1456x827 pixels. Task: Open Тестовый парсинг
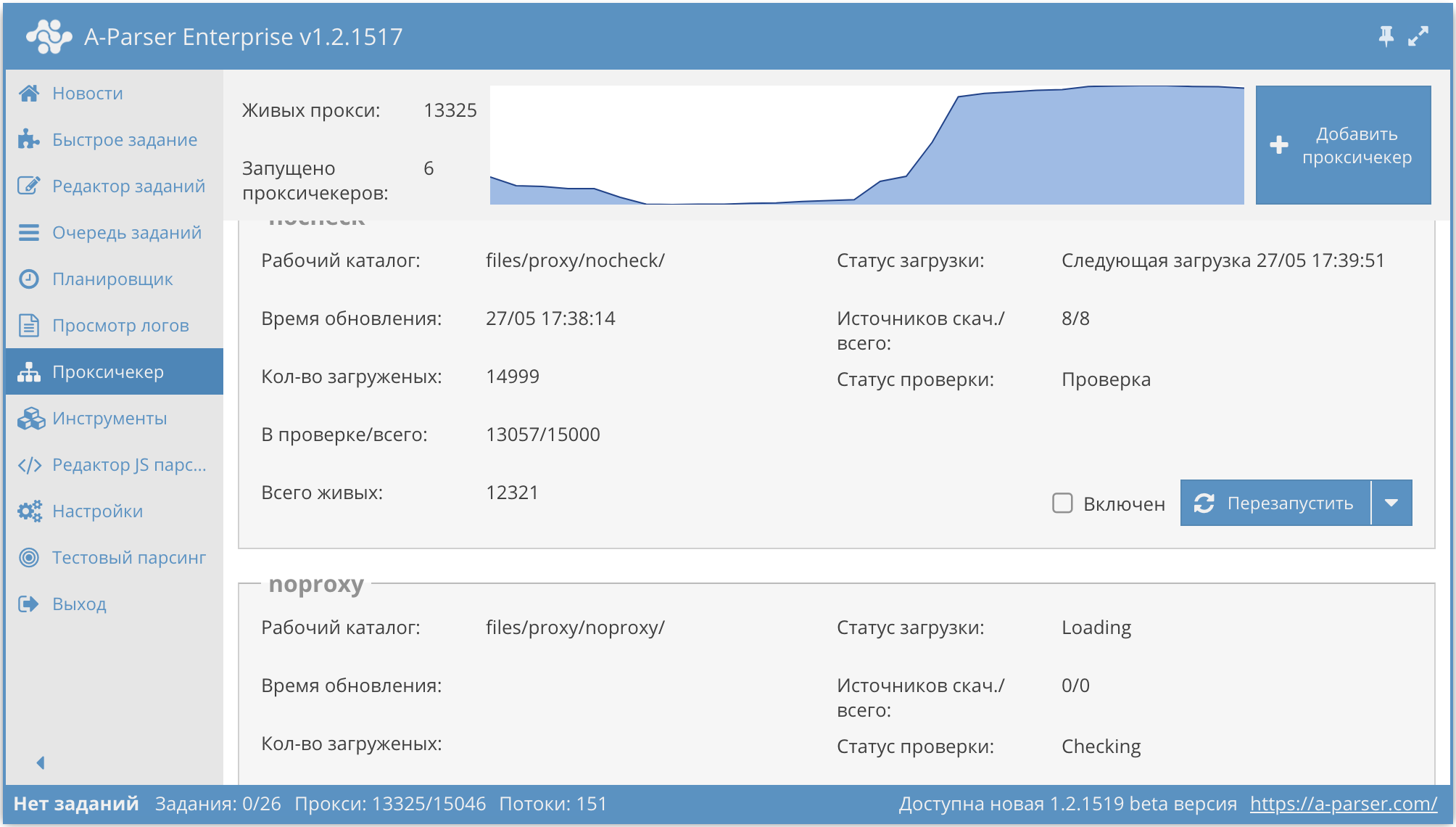[x=128, y=557]
